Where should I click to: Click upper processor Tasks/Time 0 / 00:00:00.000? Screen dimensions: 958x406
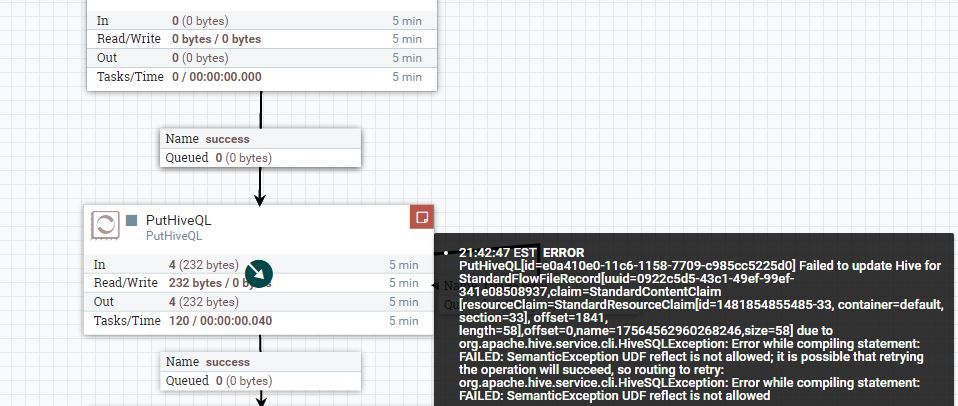coord(217,77)
